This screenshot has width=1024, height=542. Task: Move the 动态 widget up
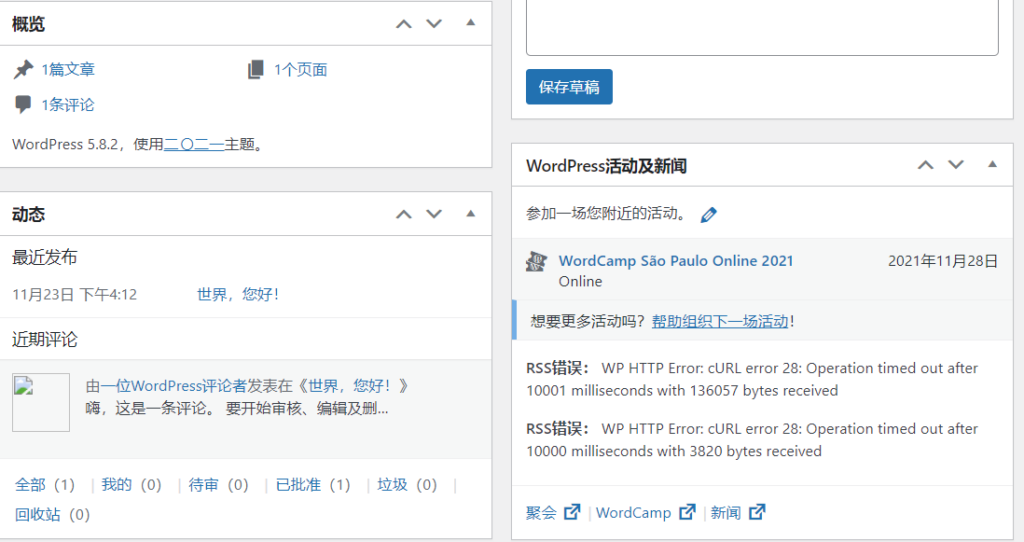click(x=404, y=214)
